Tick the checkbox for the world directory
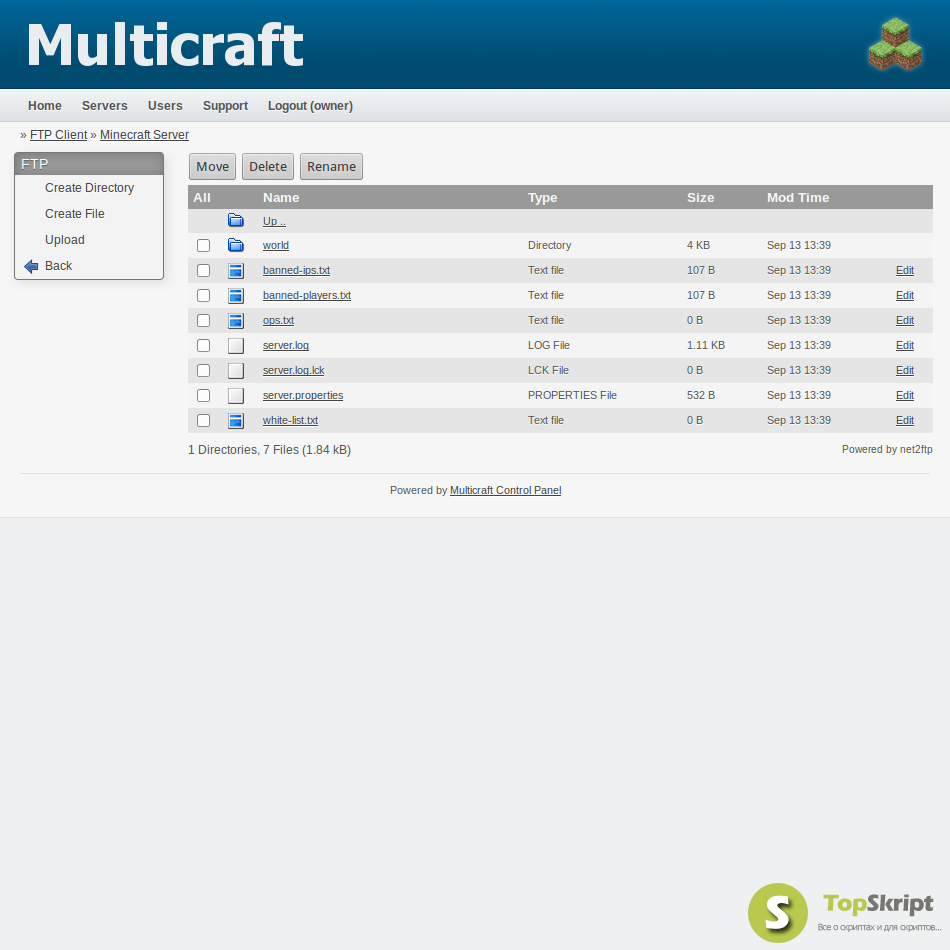 coord(204,245)
